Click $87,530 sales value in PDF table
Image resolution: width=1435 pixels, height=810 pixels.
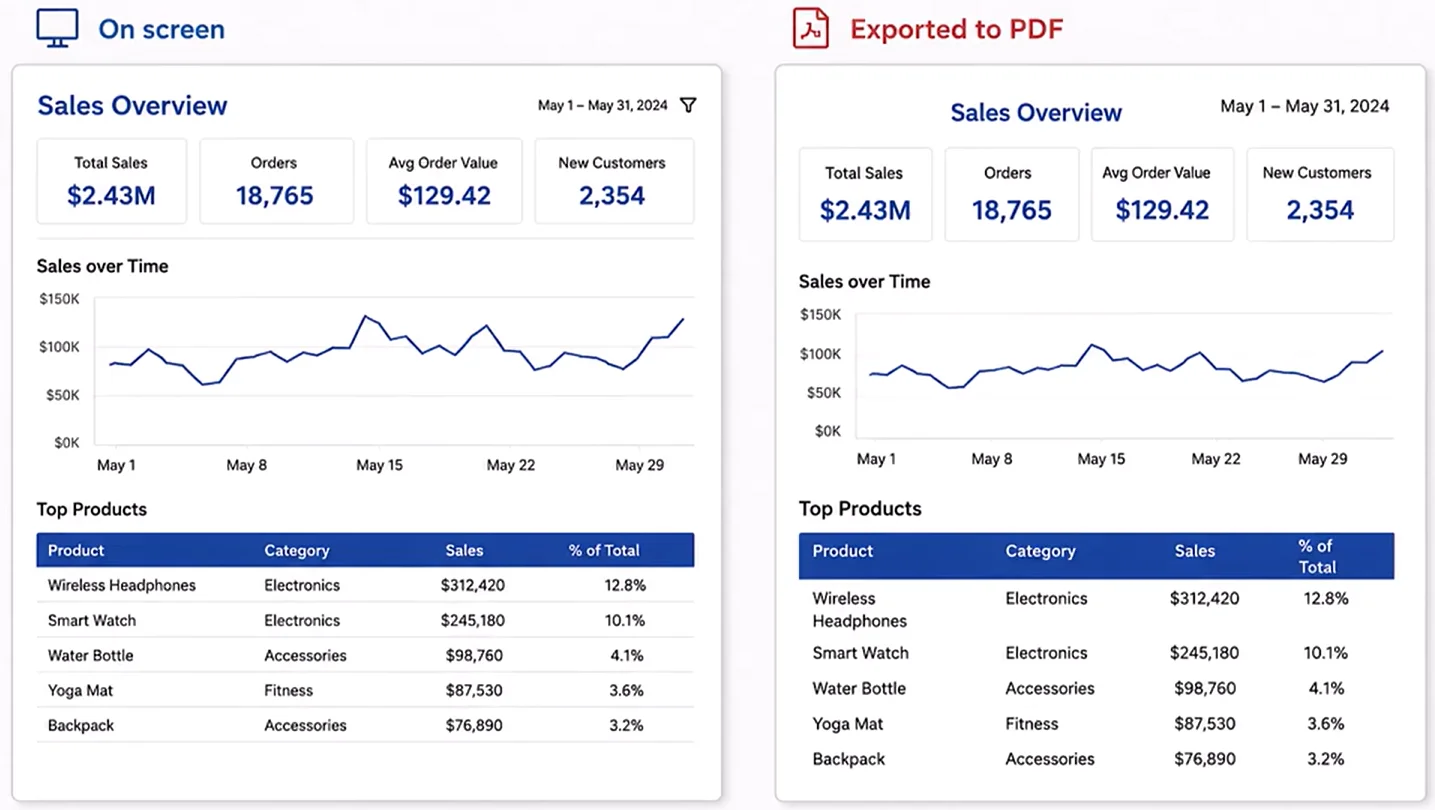(x=1205, y=723)
